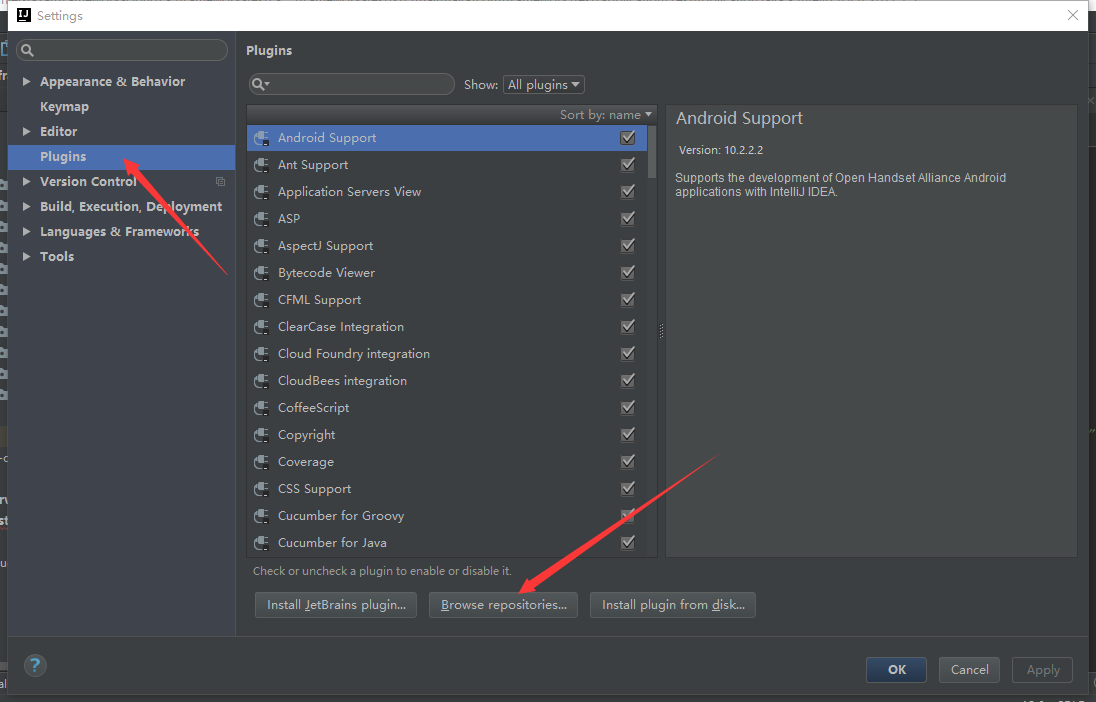Open the Editor settings category
The height and width of the screenshot is (702, 1096).
(x=59, y=131)
